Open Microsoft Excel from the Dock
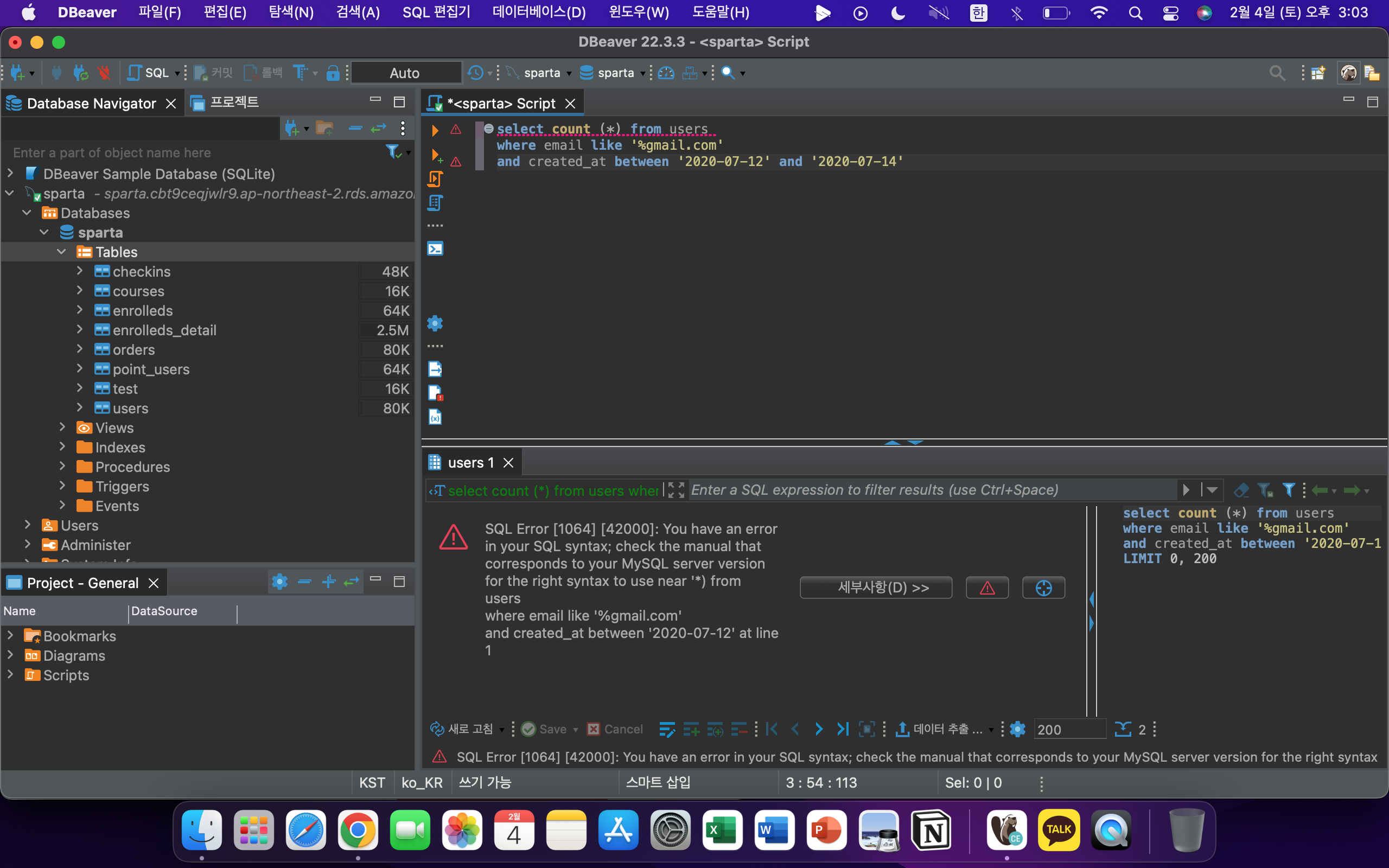 click(722, 830)
